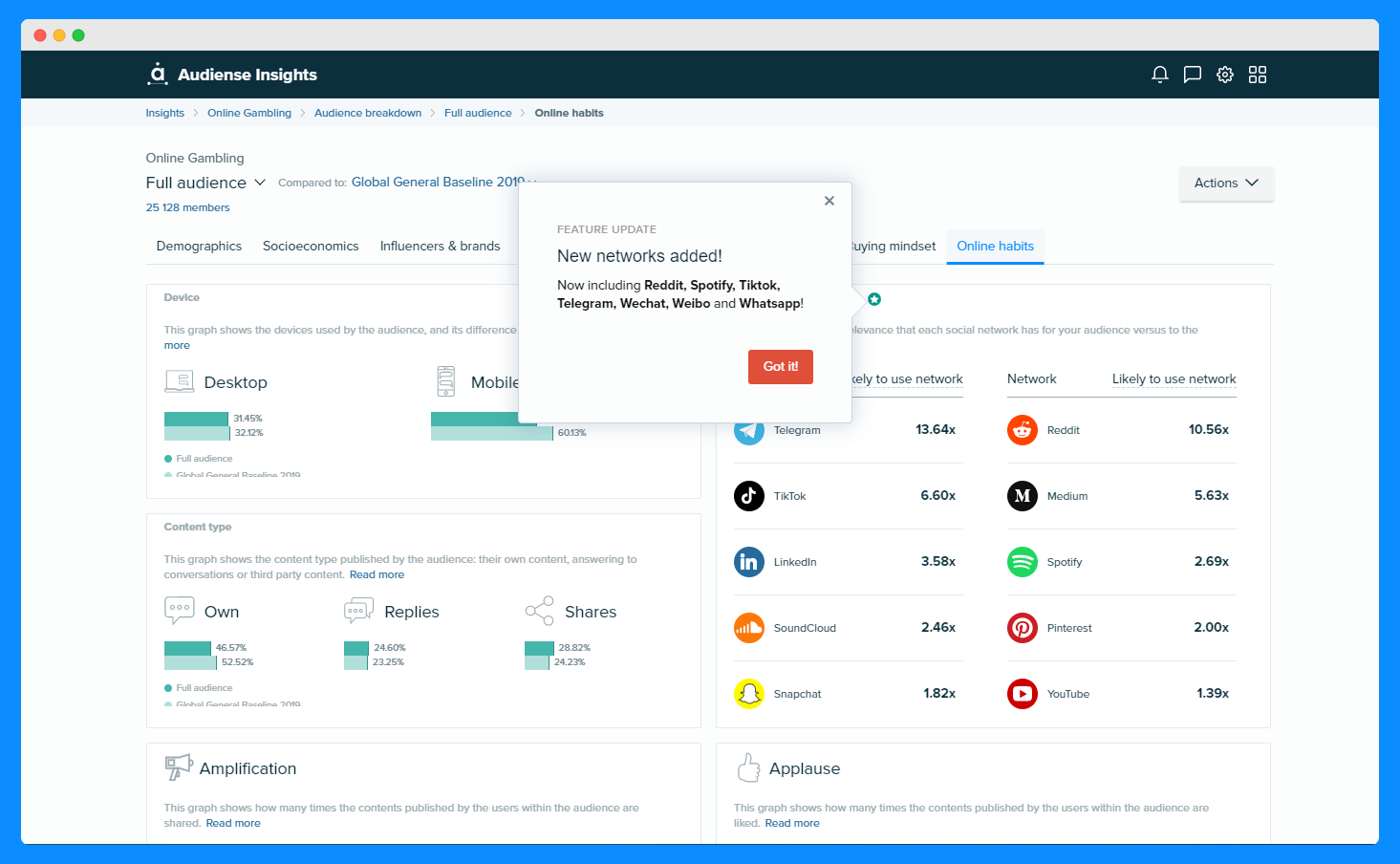This screenshot has height=864, width=1400.
Task: Click Read more in Content type description
Action: click(377, 574)
